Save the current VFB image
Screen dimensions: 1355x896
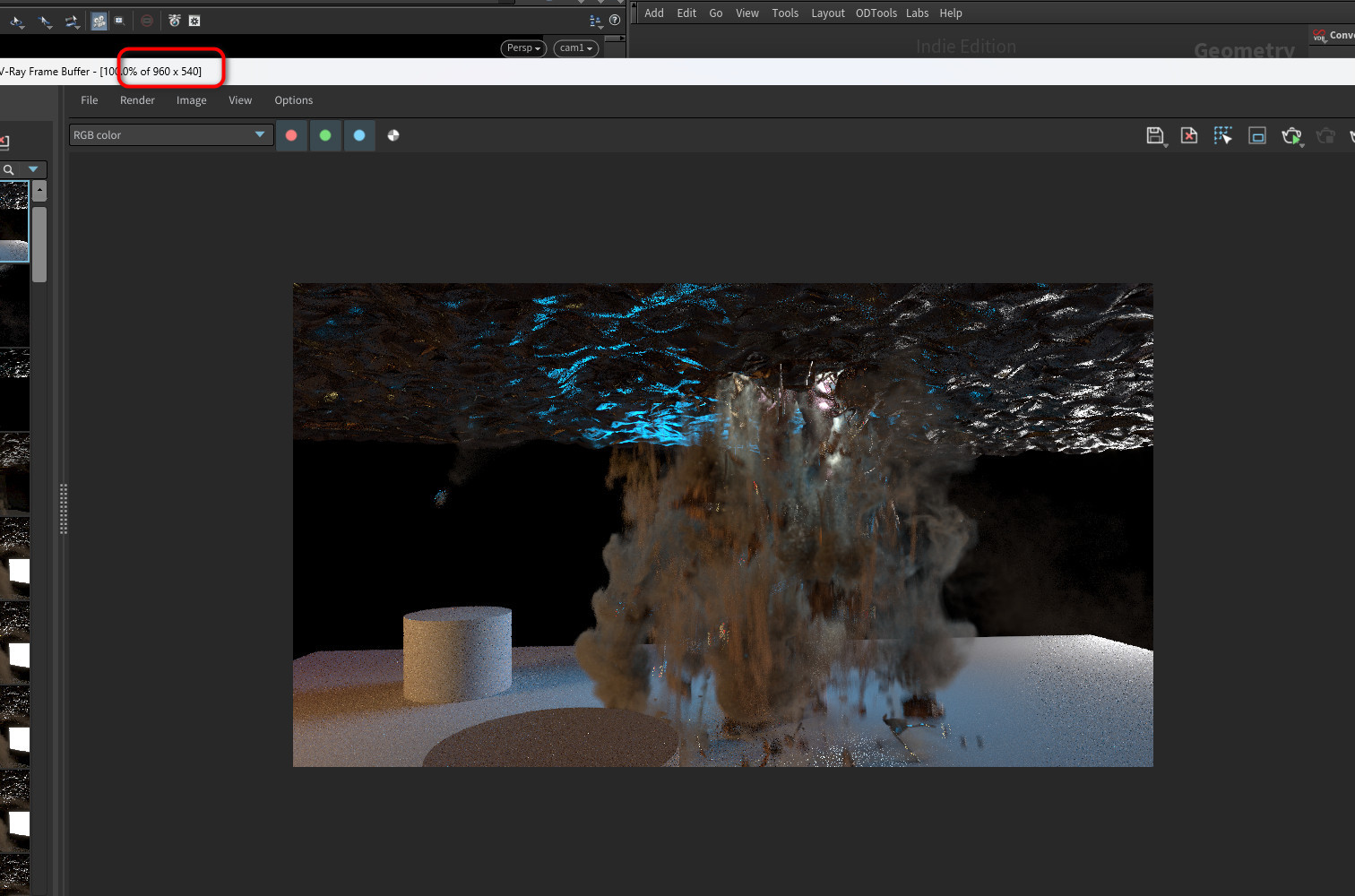coord(1154,135)
